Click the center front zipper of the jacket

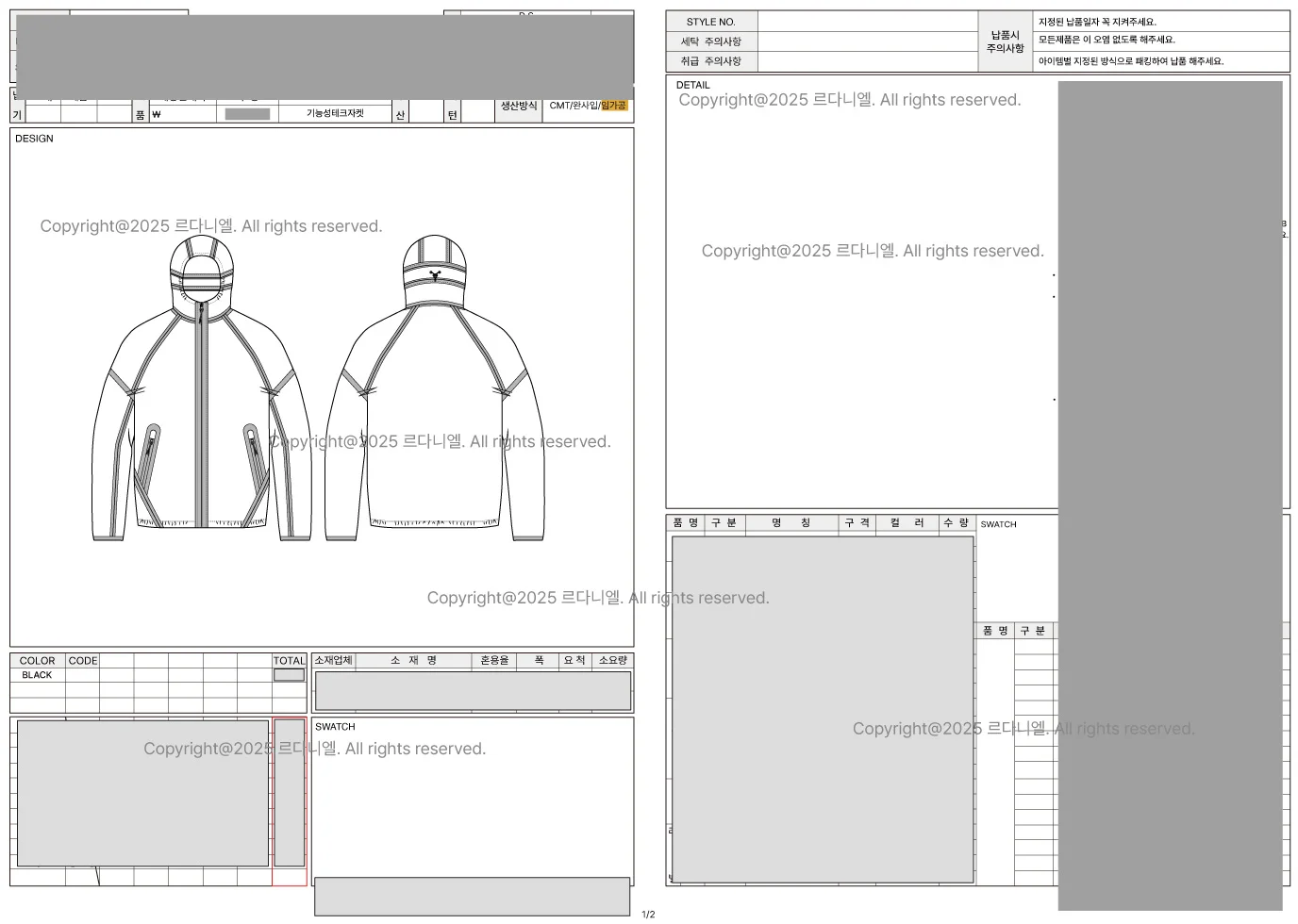coord(201,415)
